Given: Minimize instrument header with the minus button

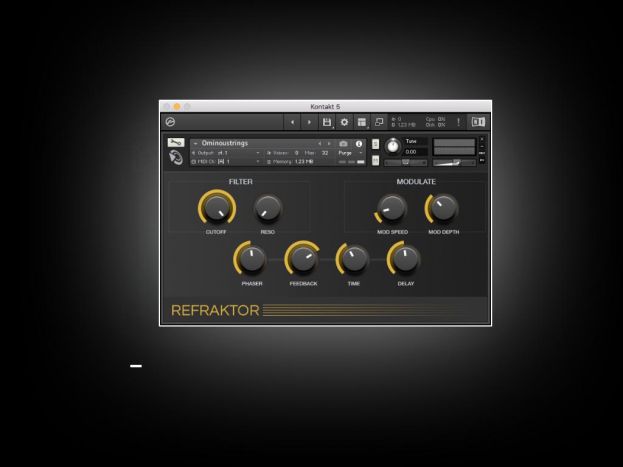Looking at the screenshot, I should (482, 146).
